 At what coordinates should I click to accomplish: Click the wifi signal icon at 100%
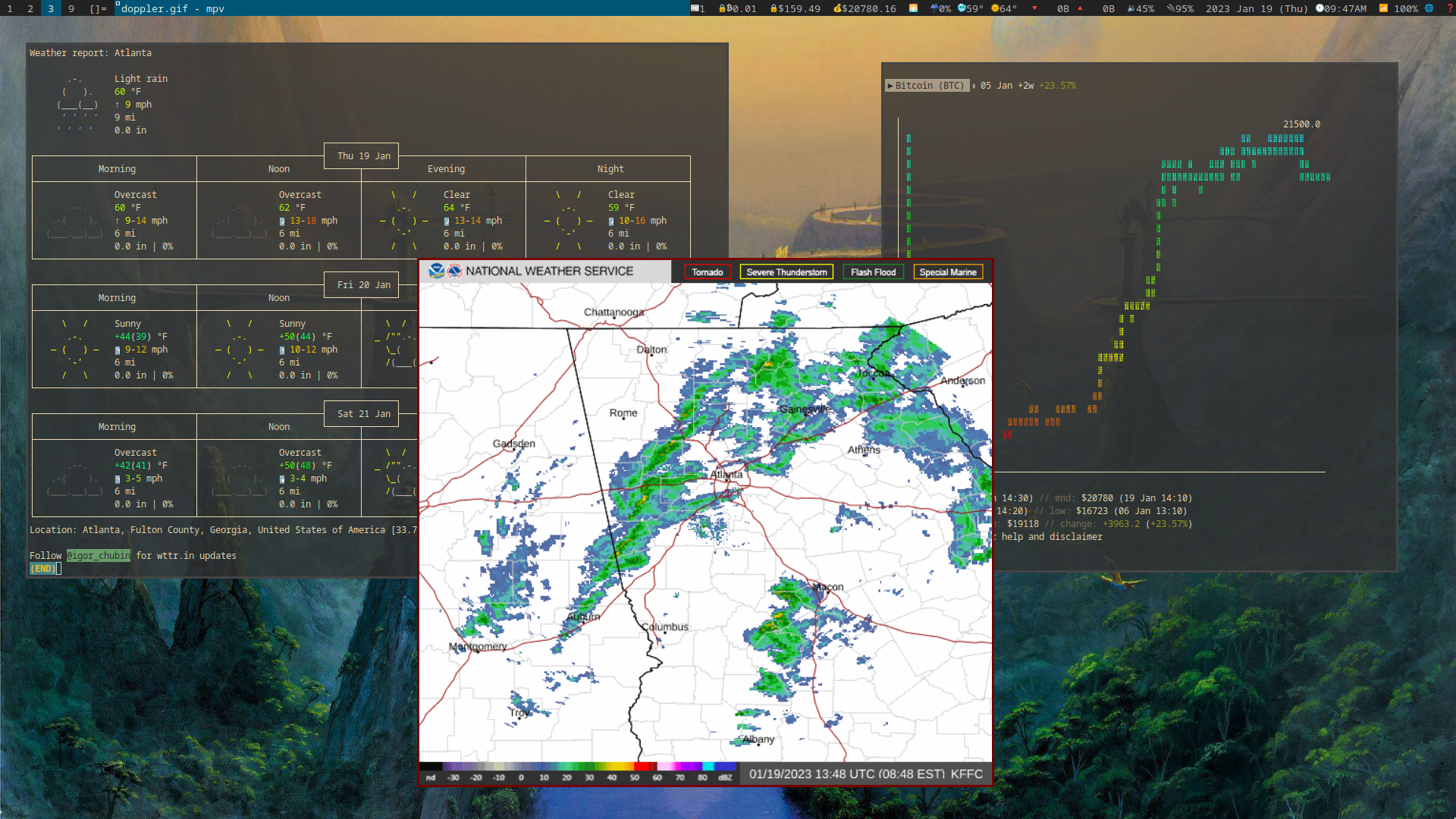click(1383, 8)
